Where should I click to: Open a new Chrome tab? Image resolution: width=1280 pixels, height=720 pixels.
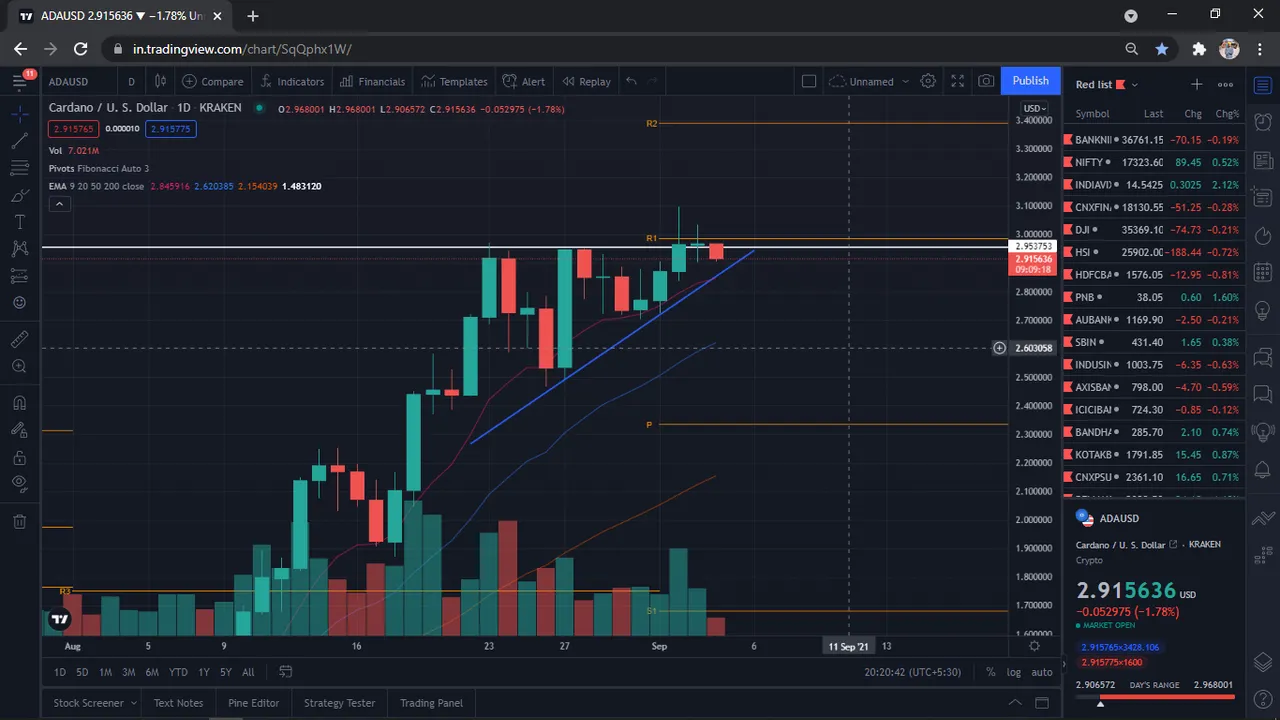(252, 16)
